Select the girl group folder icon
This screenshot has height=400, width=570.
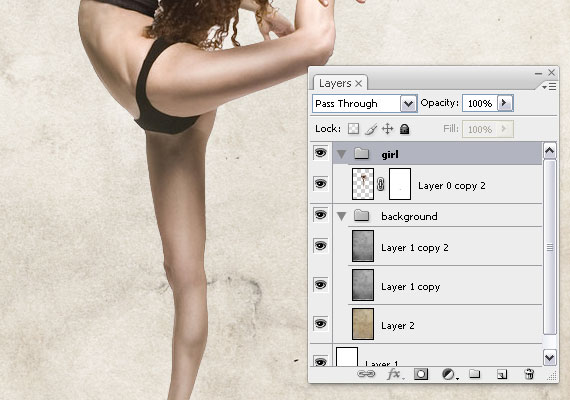[x=362, y=153]
